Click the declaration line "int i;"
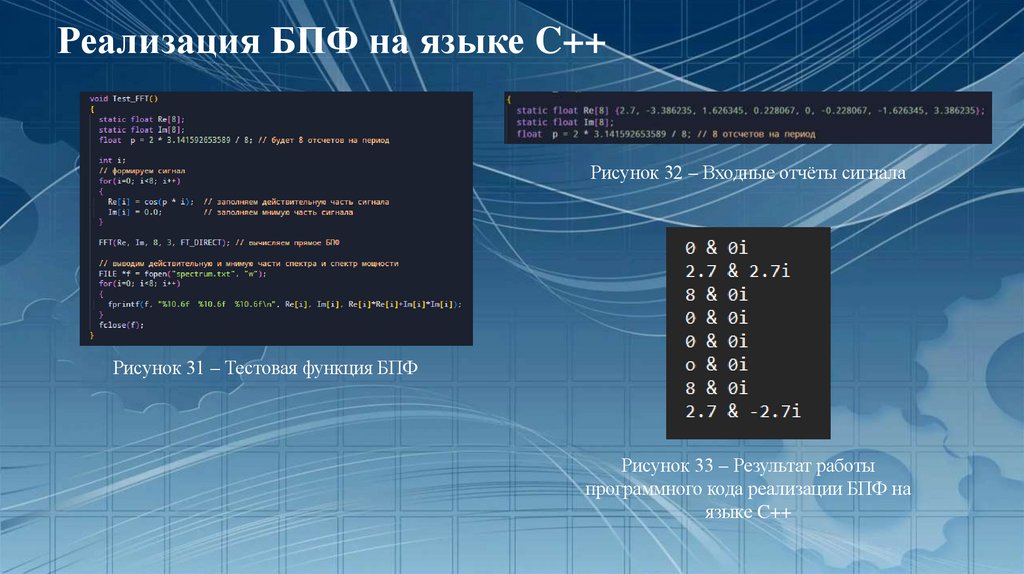 tap(112, 160)
